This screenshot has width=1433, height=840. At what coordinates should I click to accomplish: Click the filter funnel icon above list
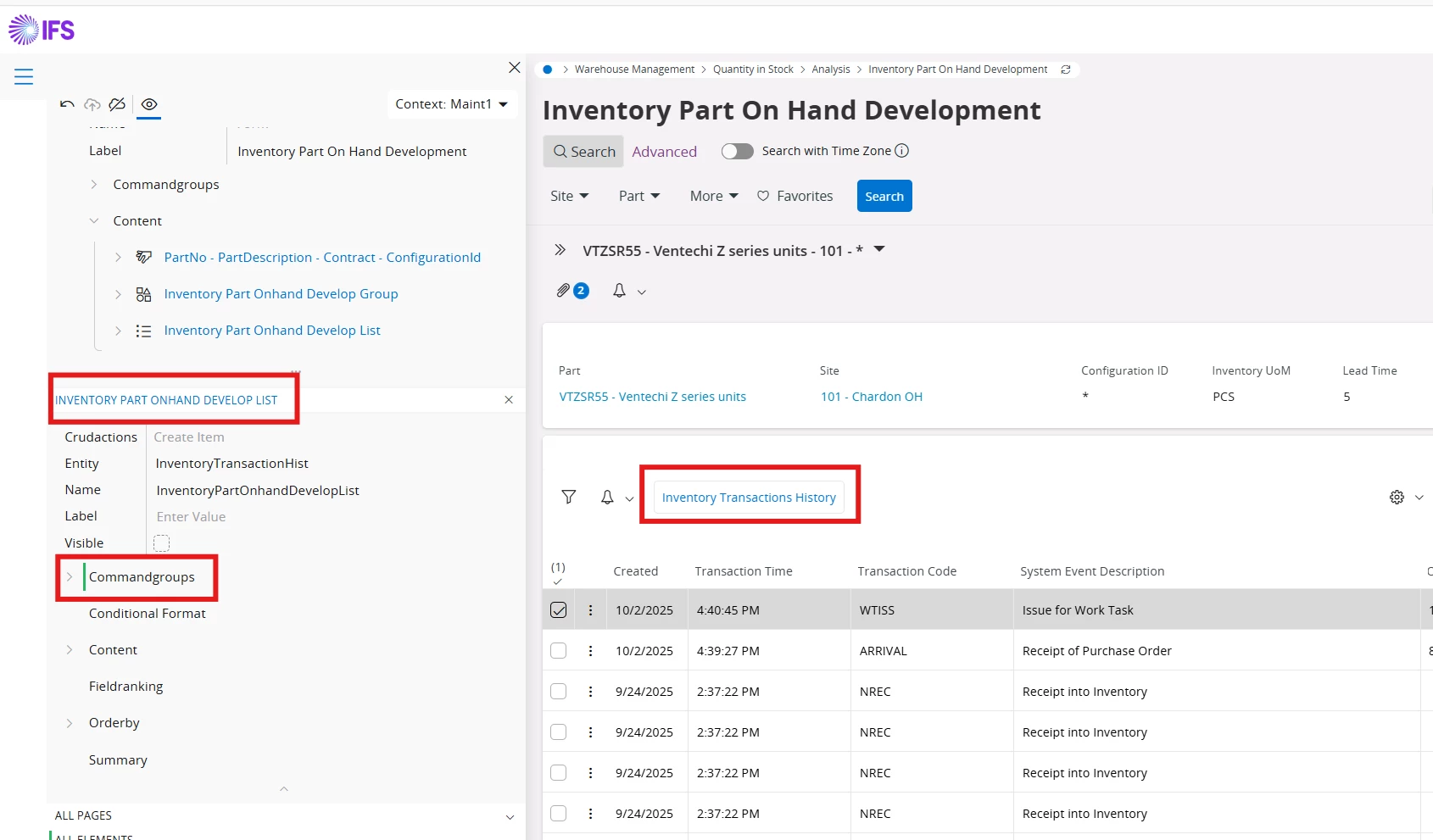[569, 497]
